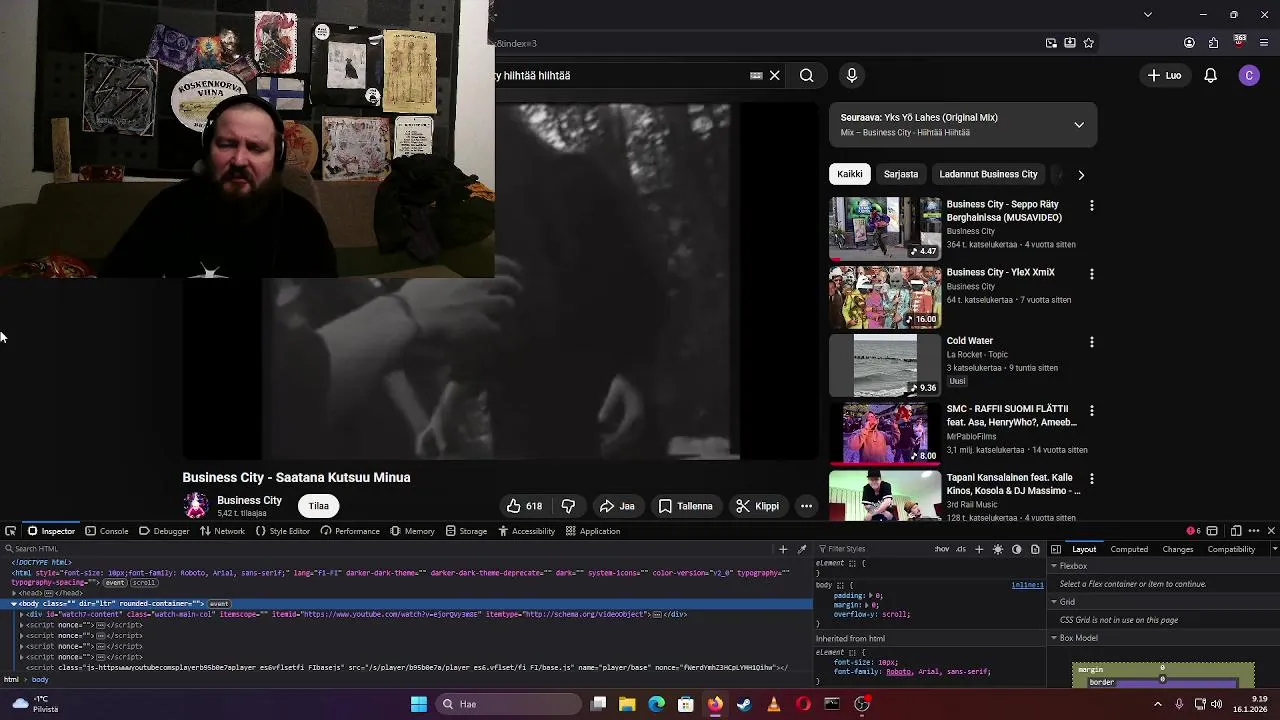Activate the eyedropper color picker tool
This screenshot has width=1280, height=720.
802,549
